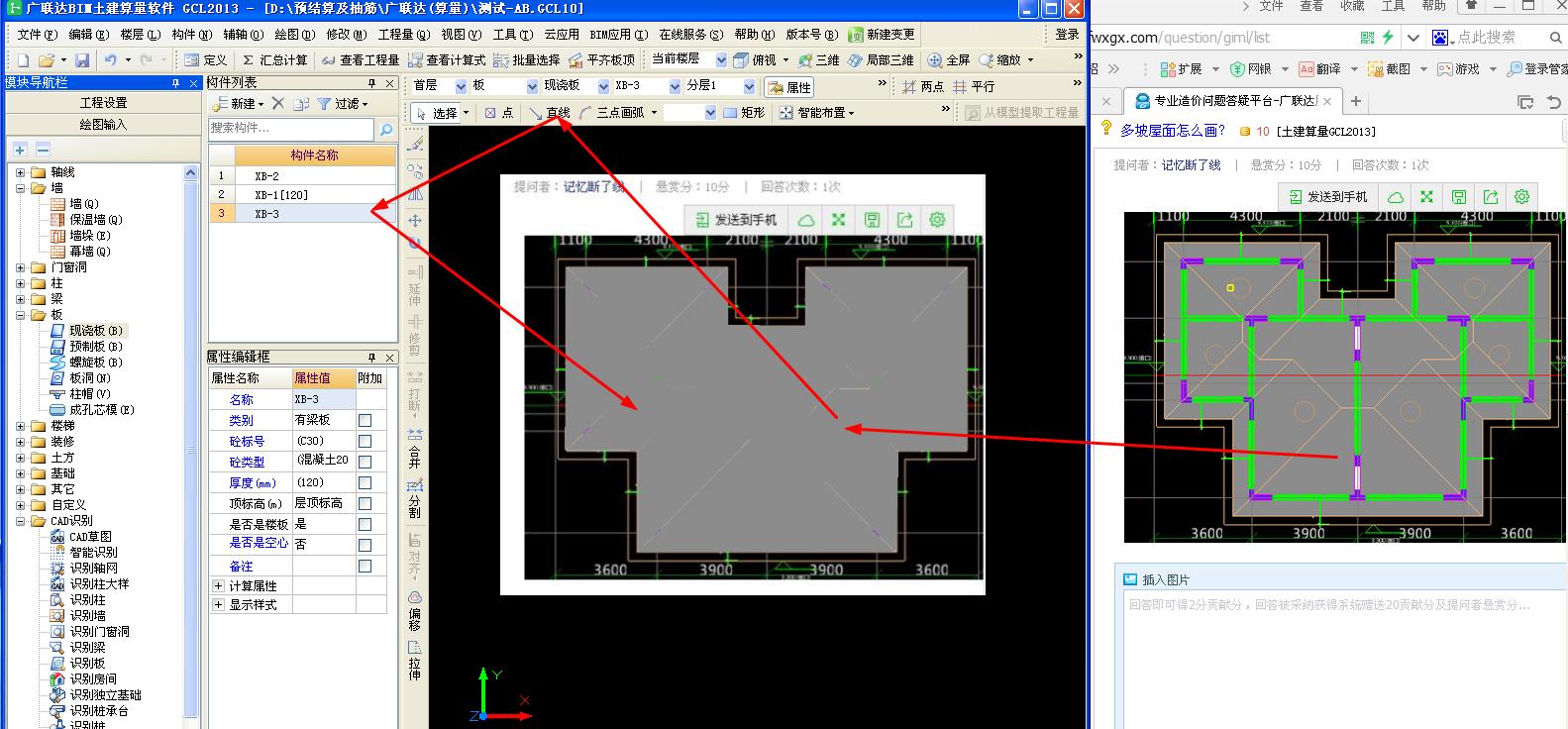Open the 楼层(L) menu
This screenshot has height=729, width=1568.
click(x=140, y=35)
